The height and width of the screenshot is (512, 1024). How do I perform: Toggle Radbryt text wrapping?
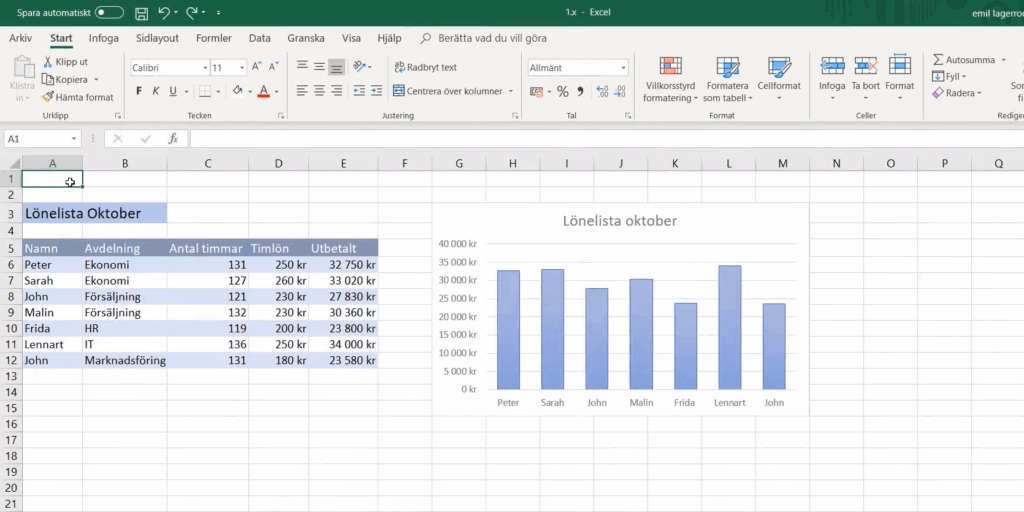point(424,67)
